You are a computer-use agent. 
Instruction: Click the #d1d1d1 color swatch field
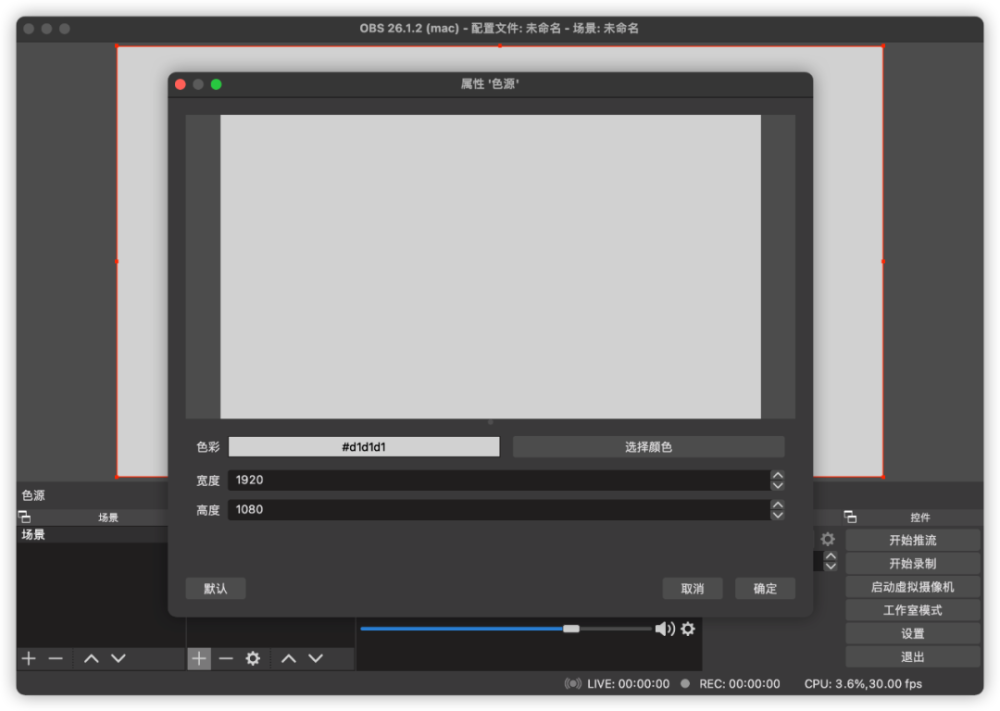pos(364,447)
